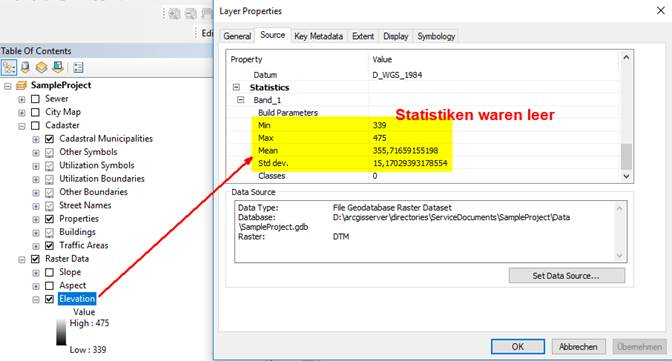Image resolution: width=672 pixels, height=361 pixels.
Task: Expand the Slope layer legend
Action: click(x=36, y=273)
